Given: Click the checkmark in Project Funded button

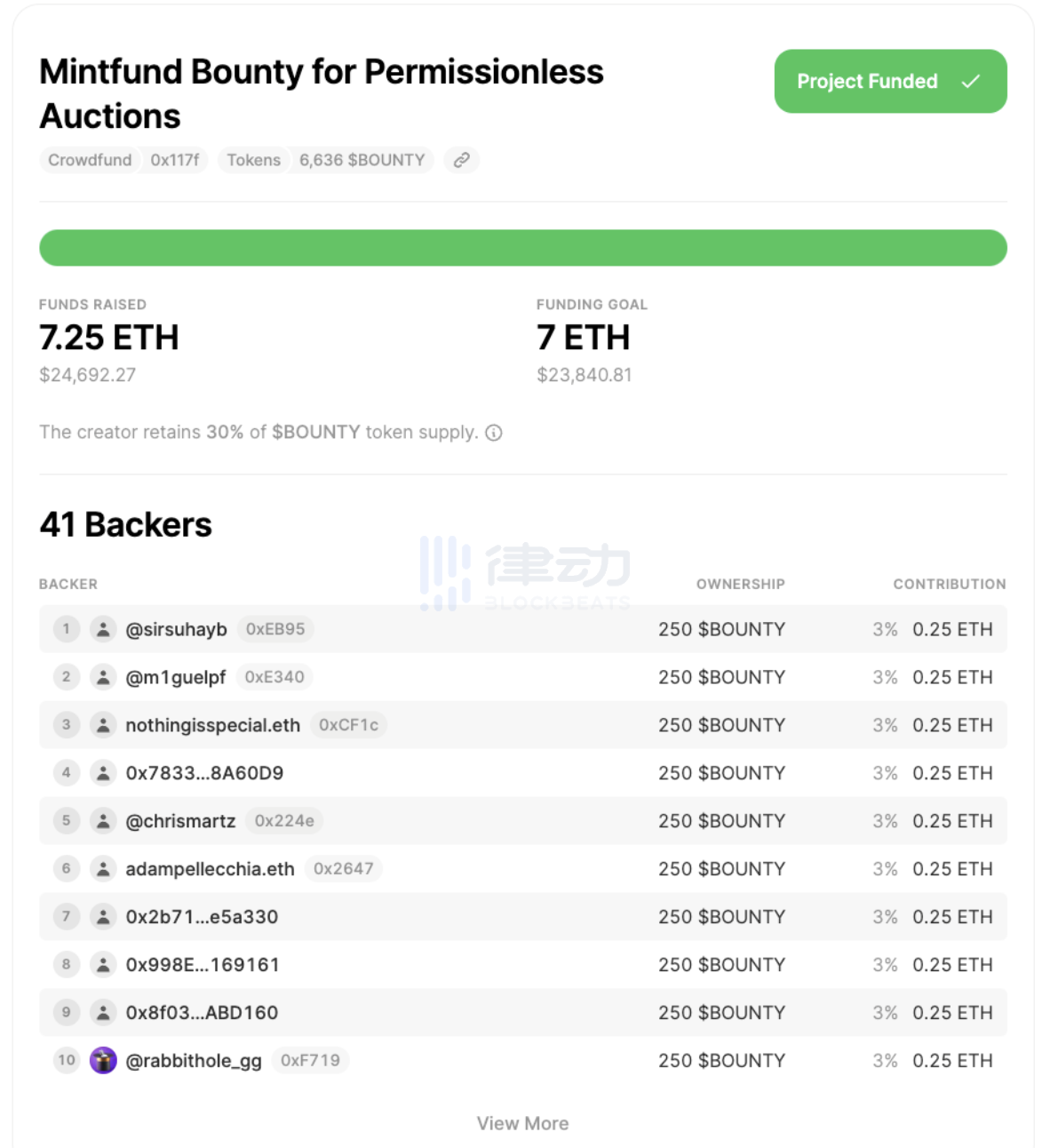Looking at the screenshot, I should click(x=971, y=81).
